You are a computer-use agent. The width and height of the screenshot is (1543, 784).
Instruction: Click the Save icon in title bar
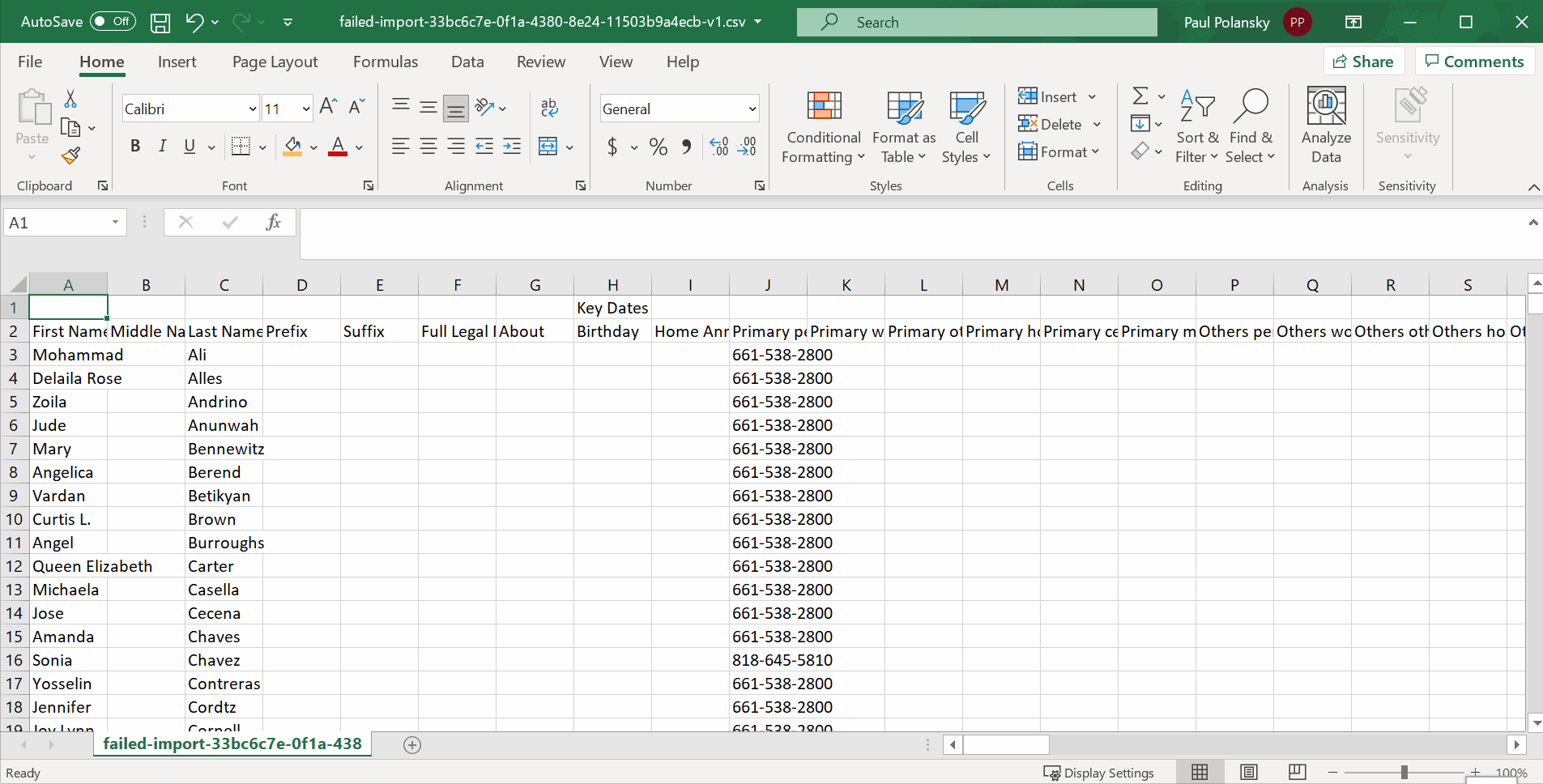tap(160, 23)
